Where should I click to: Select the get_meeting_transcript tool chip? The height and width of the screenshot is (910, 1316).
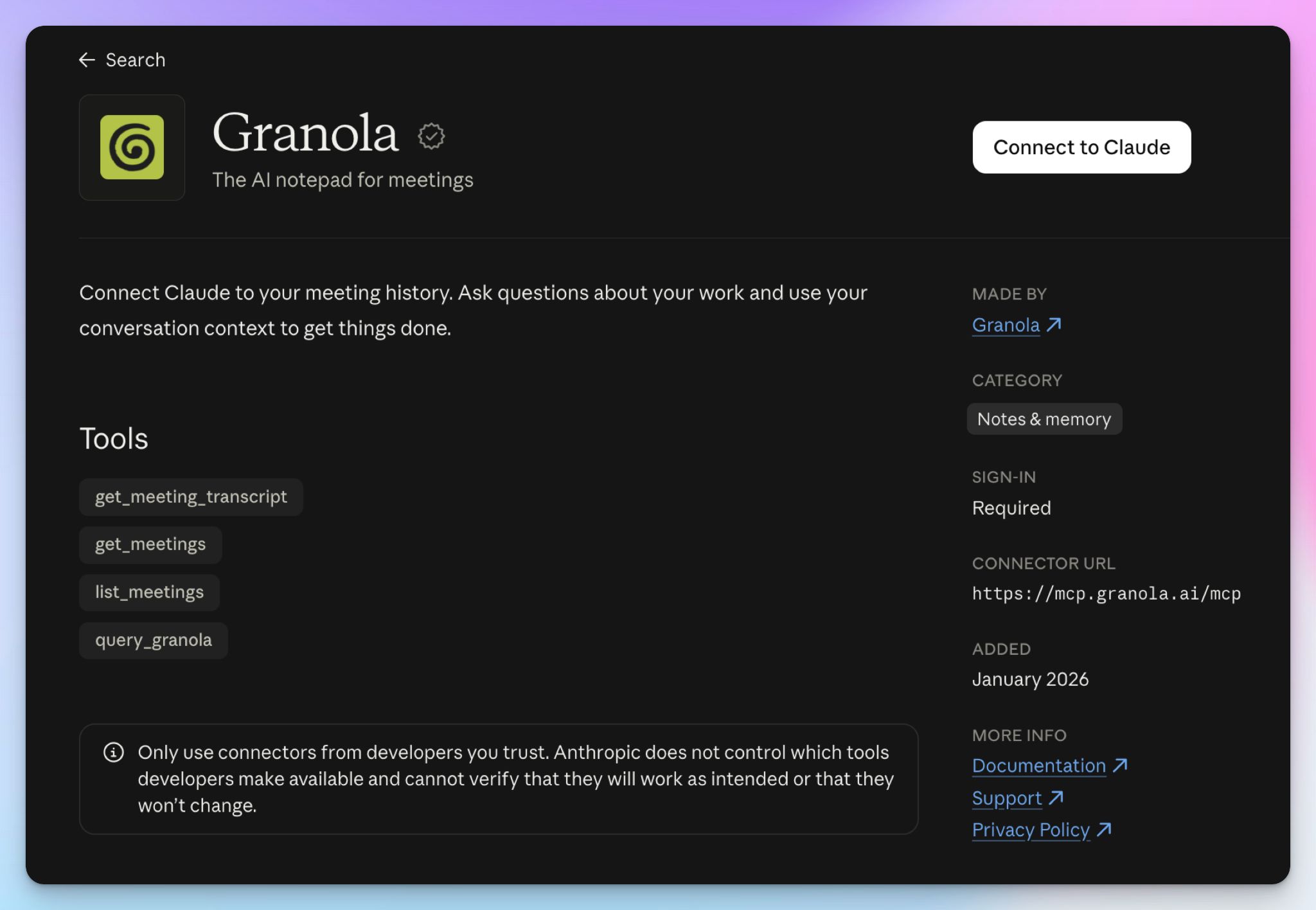[191, 497]
